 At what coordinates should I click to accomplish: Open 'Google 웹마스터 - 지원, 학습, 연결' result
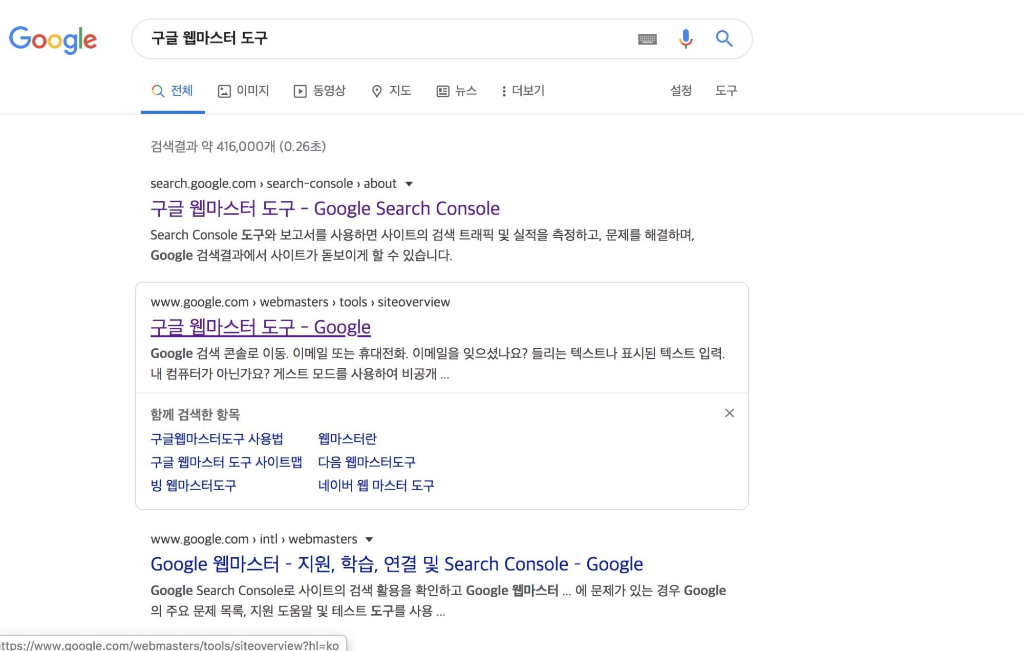pos(396,564)
